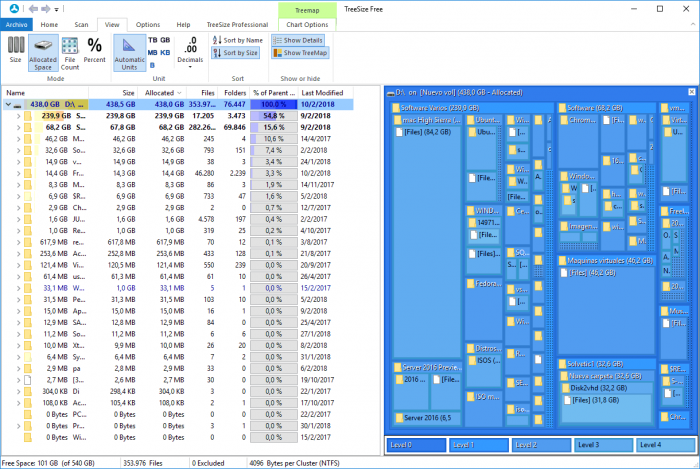Expand the 239,9 GB folder row

18,116
